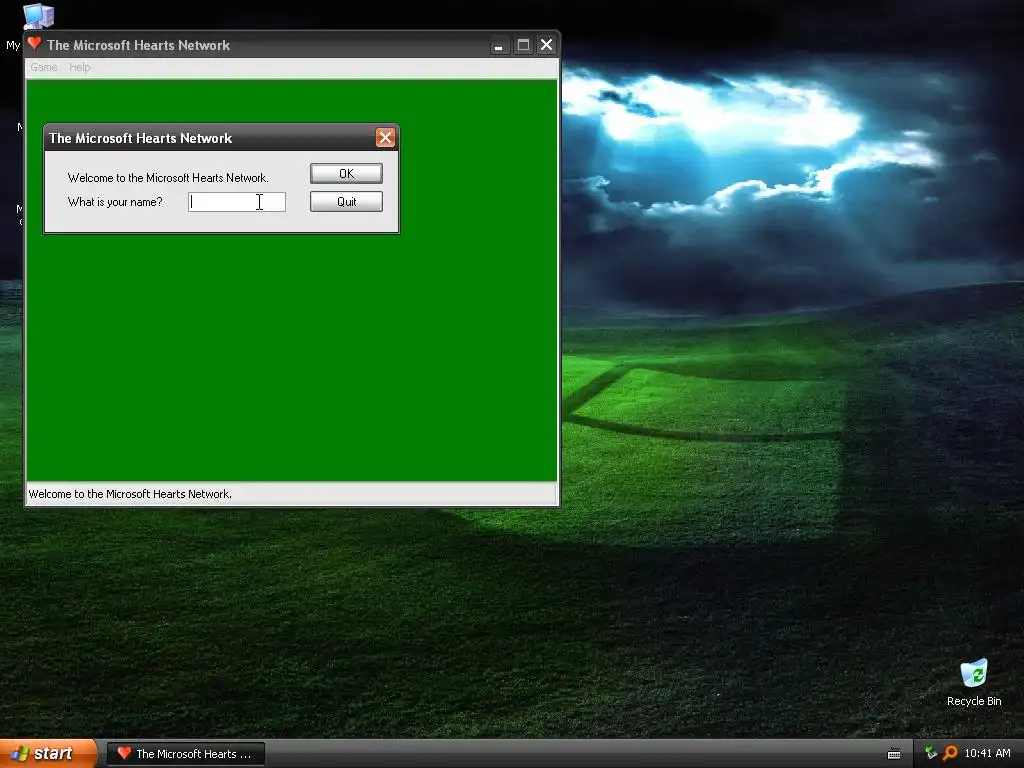Confirm name with the OK button

tap(346, 174)
